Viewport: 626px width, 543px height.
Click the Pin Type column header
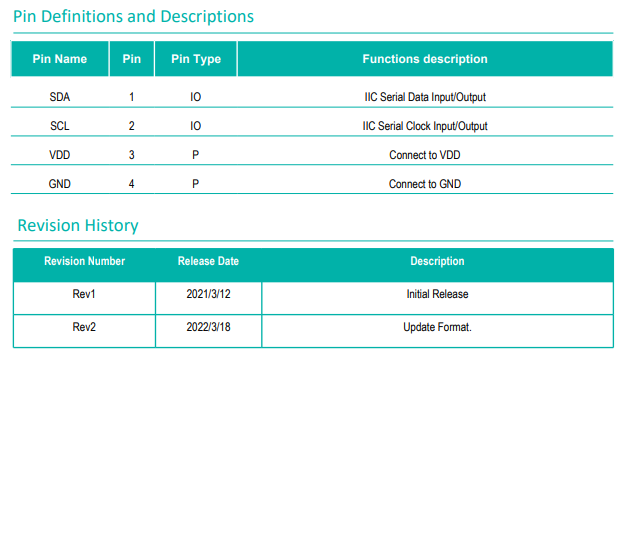tap(196, 59)
